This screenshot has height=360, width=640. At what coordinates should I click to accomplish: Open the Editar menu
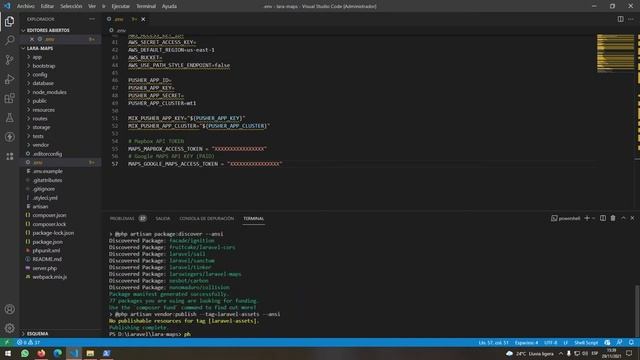pyautogui.click(x=47, y=6)
